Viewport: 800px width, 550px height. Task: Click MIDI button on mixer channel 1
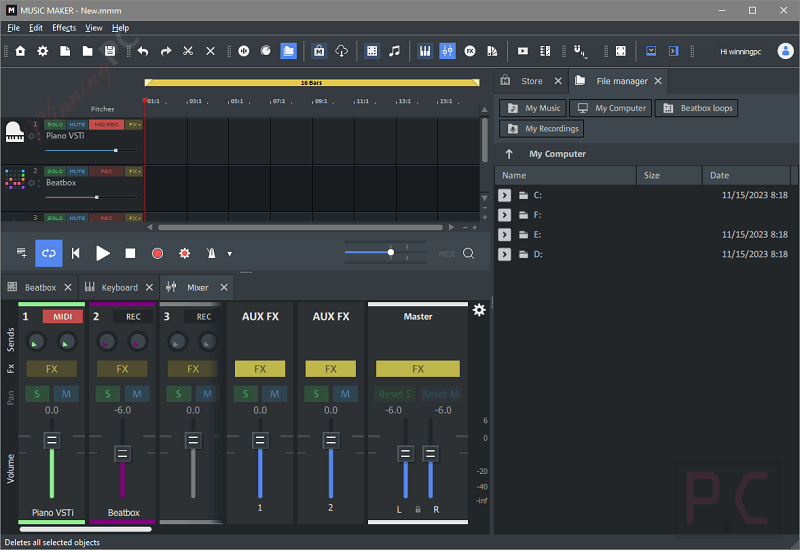63,317
